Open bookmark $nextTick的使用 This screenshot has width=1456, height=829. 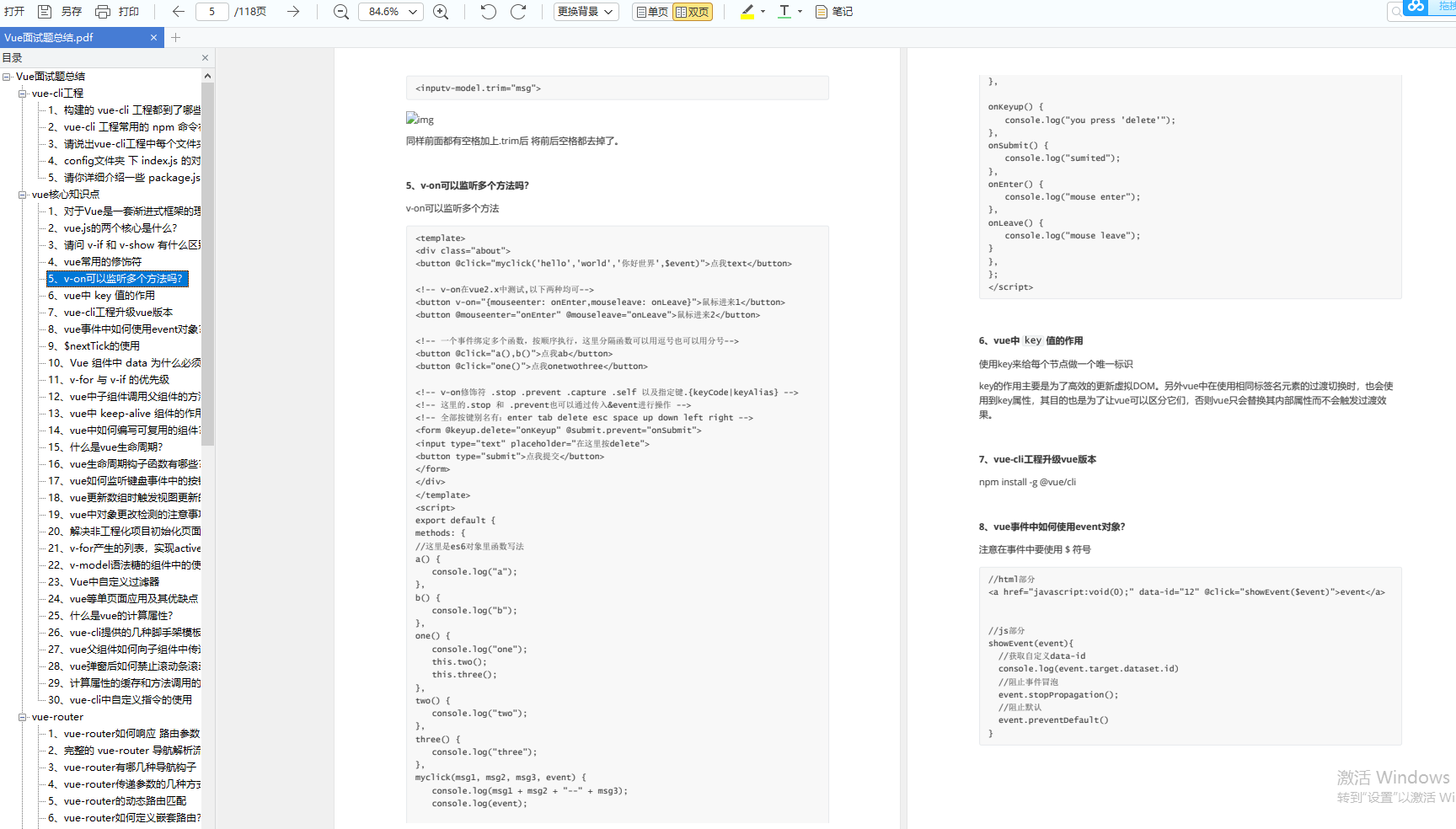(x=94, y=346)
